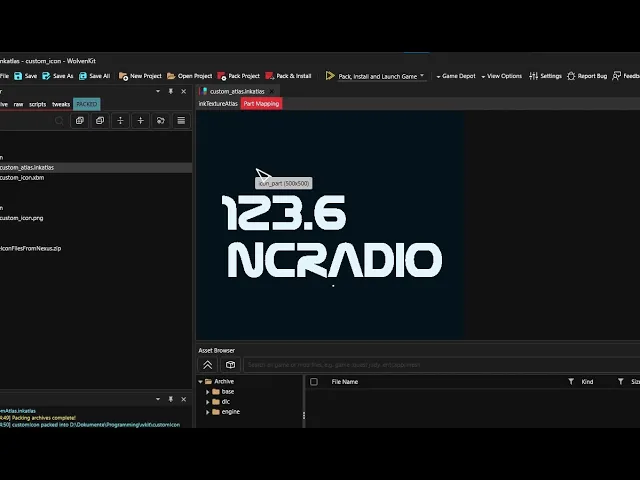Open project explorer panel options dropdown arrow
Image resolution: width=640 pixels, height=480 pixels.
tap(158, 91)
